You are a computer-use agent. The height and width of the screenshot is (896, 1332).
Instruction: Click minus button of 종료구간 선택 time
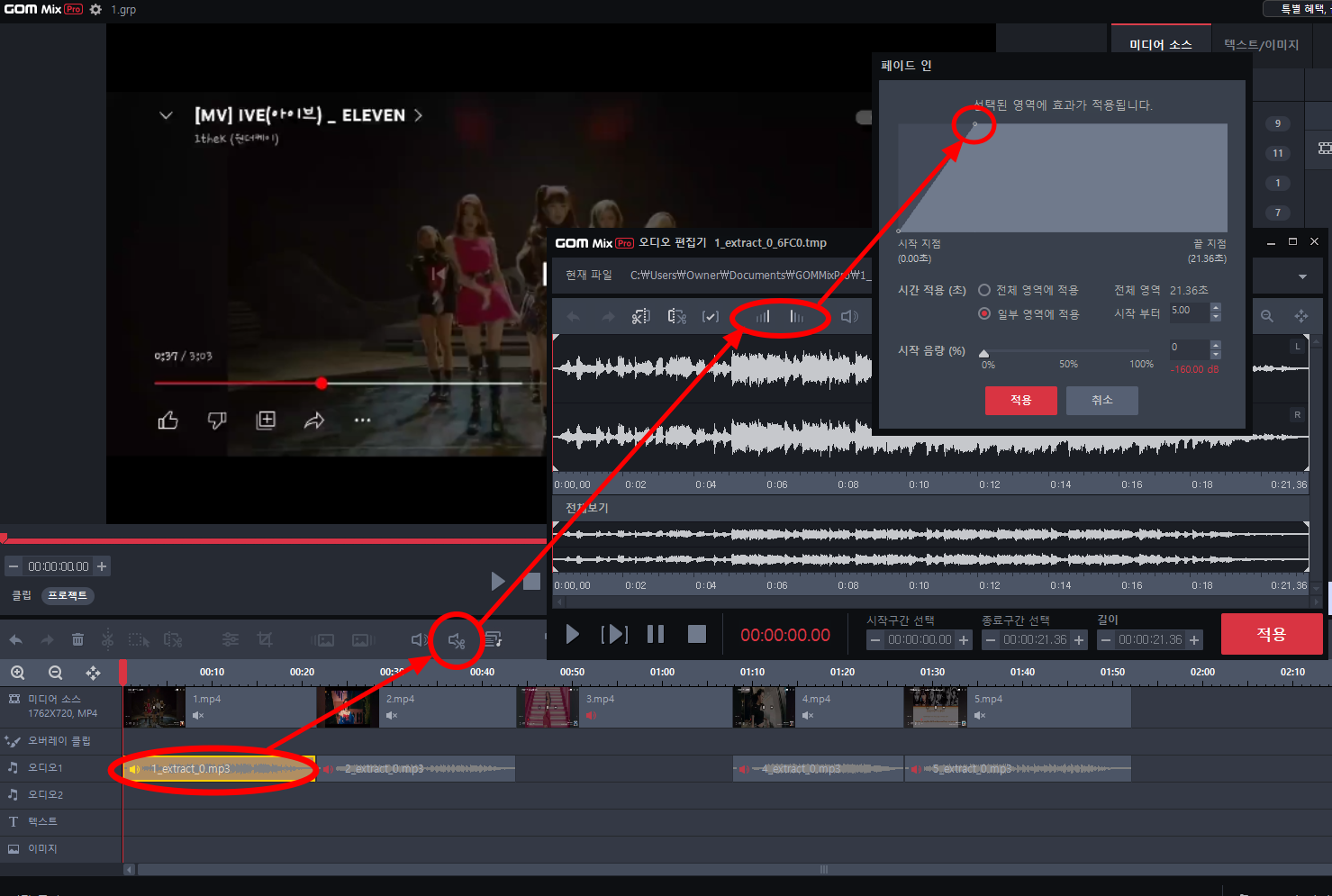[991, 640]
